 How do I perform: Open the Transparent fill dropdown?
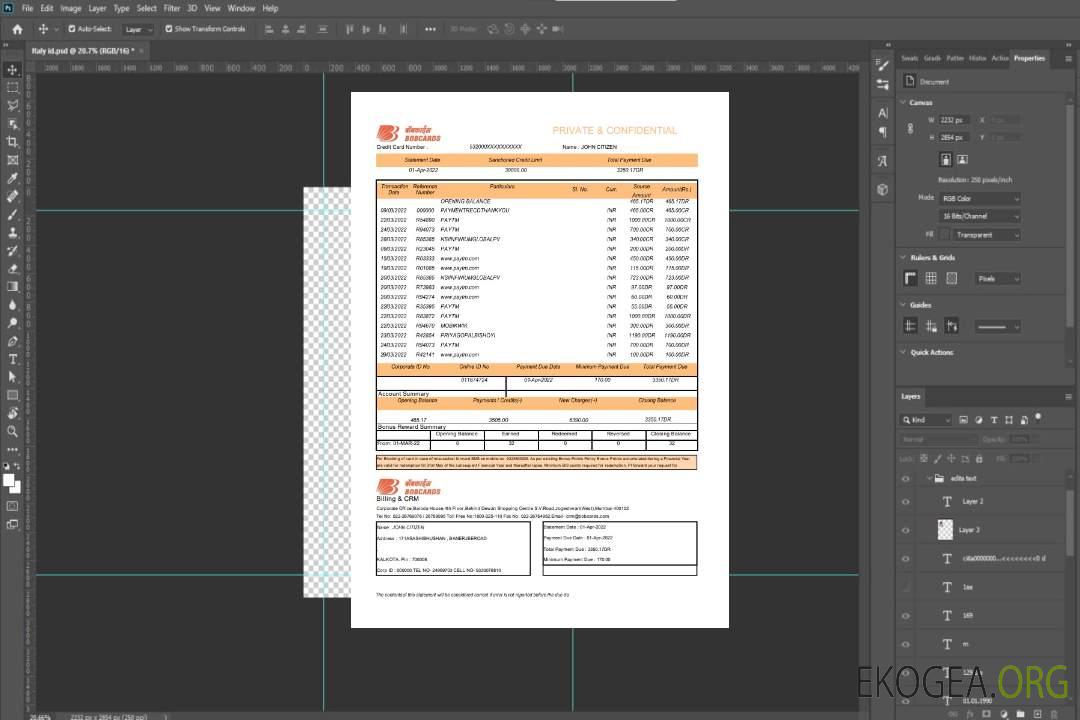point(986,235)
